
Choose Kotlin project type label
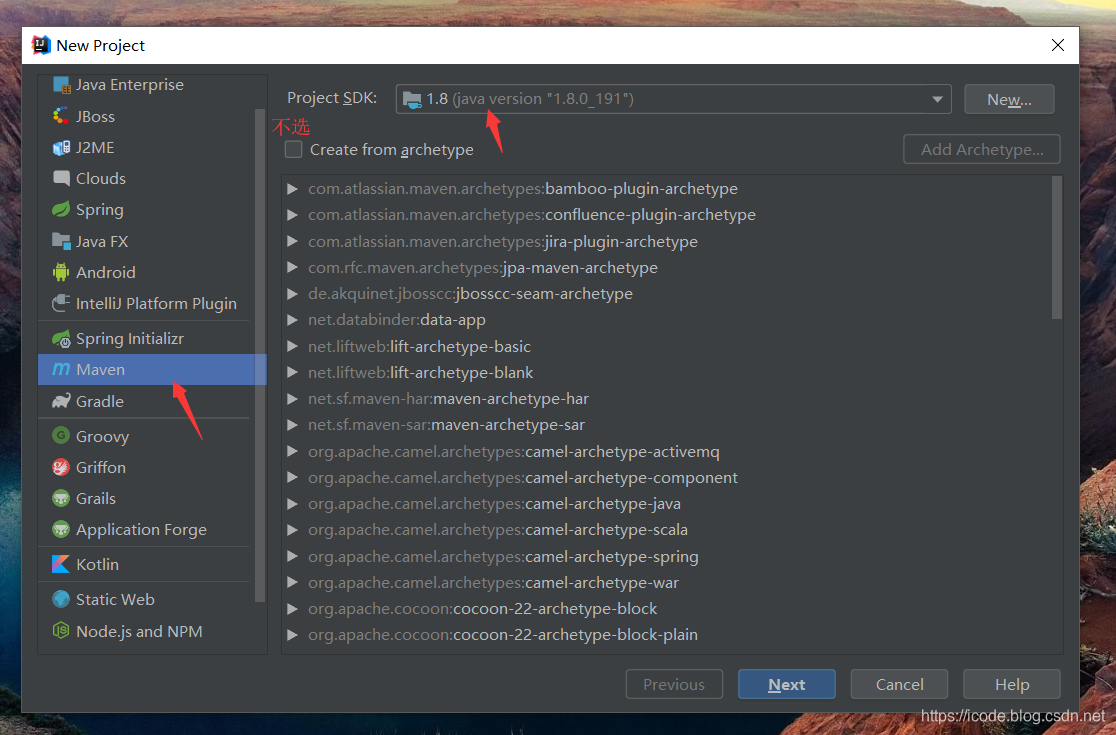(98, 564)
